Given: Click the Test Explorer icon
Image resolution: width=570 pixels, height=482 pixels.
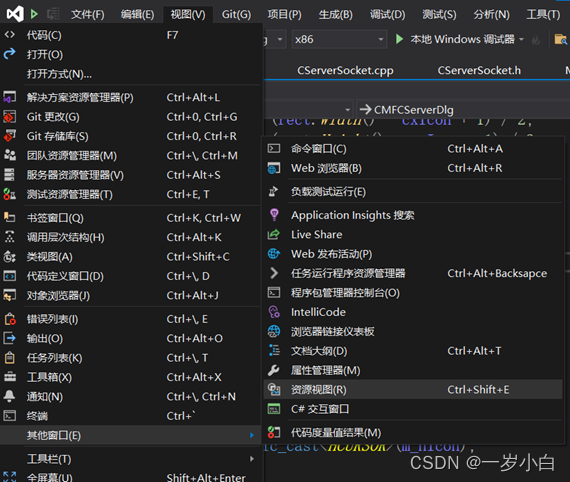Looking at the screenshot, I should [9, 194].
